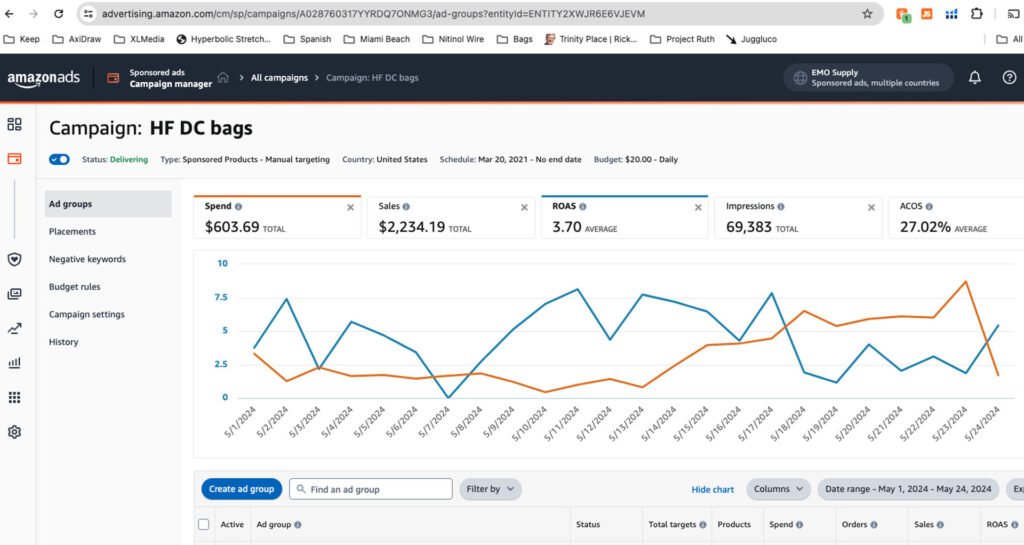Reload the page with refresh icon
The height and width of the screenshot is (545, 1024).
point(59,14)
